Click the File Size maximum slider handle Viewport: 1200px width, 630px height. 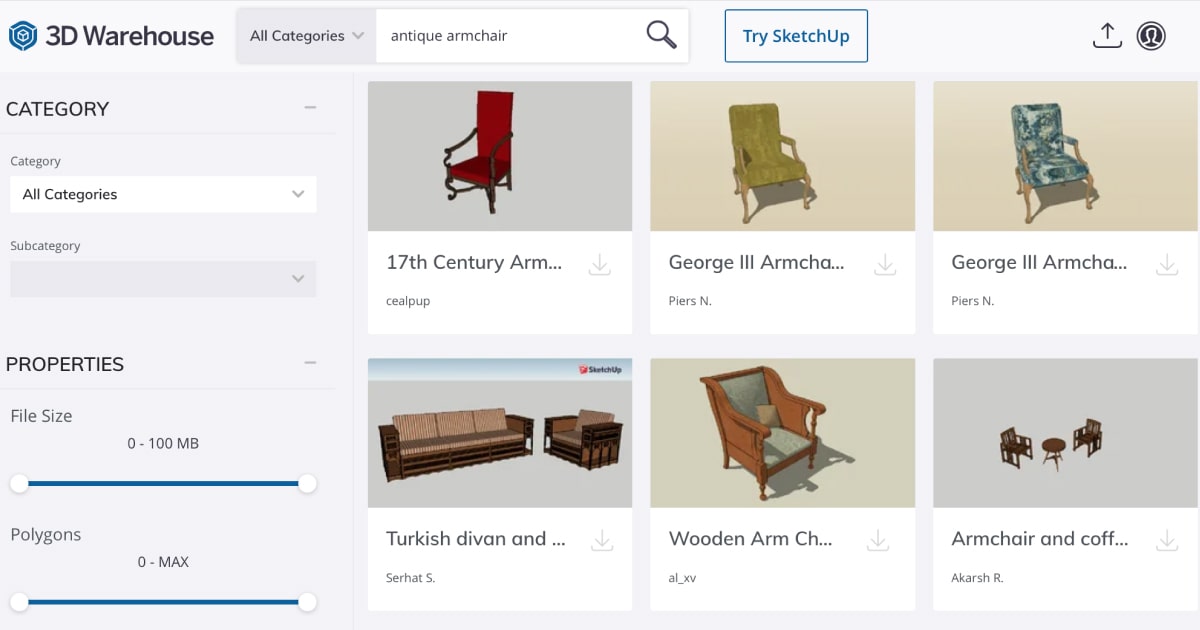pos(307,484)
